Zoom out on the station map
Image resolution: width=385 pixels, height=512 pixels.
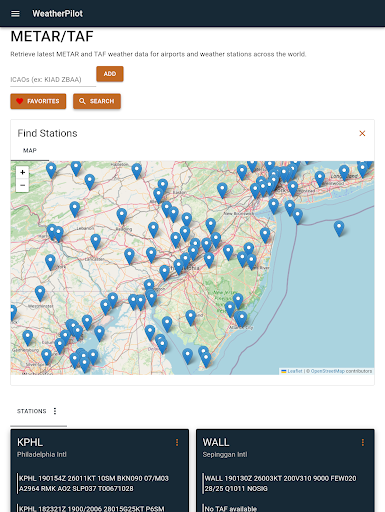pos(23,185)
